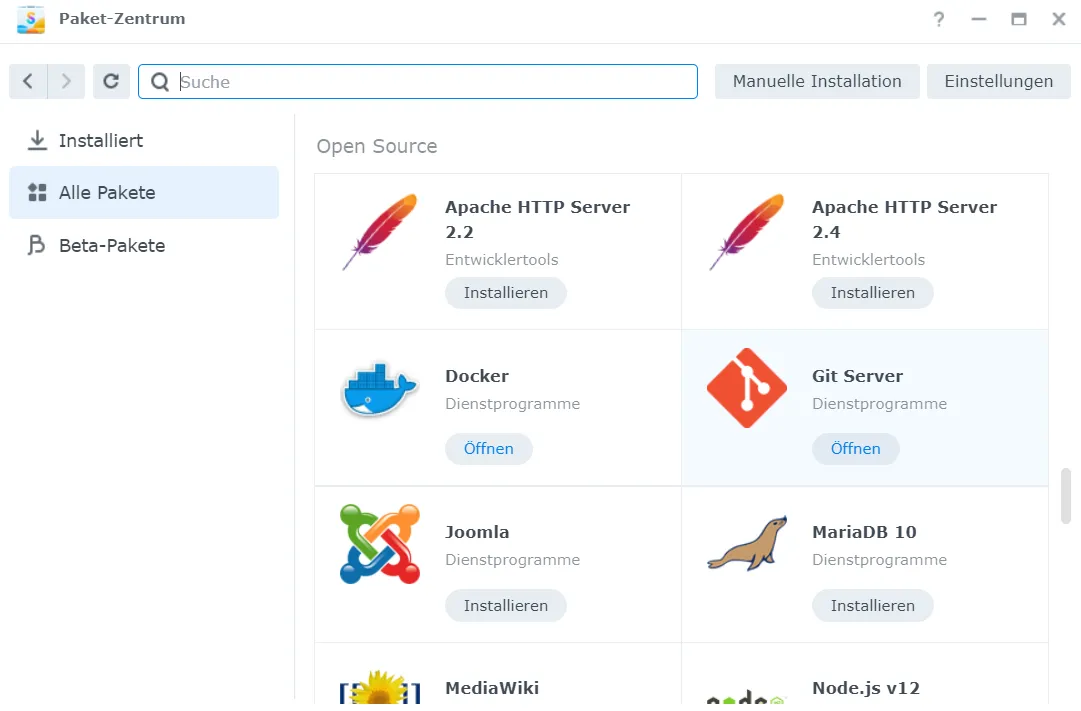The height and width of the screenshot is (711, 1081).
Task: Select Beta-Pakete in sidebar
Action: click(x=144, y=246)
